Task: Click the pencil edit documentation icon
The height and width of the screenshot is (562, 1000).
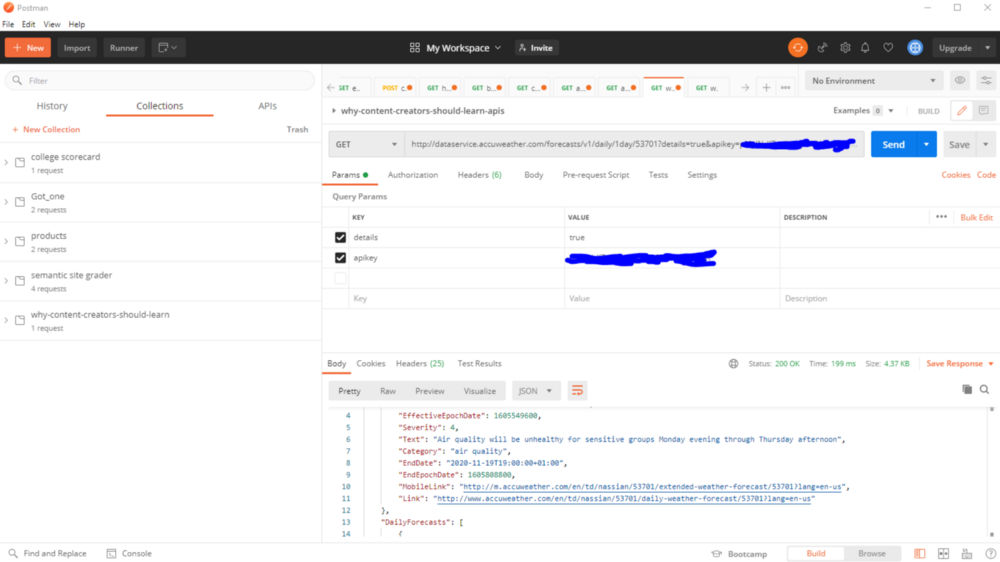Action: (x=962, y=111)
